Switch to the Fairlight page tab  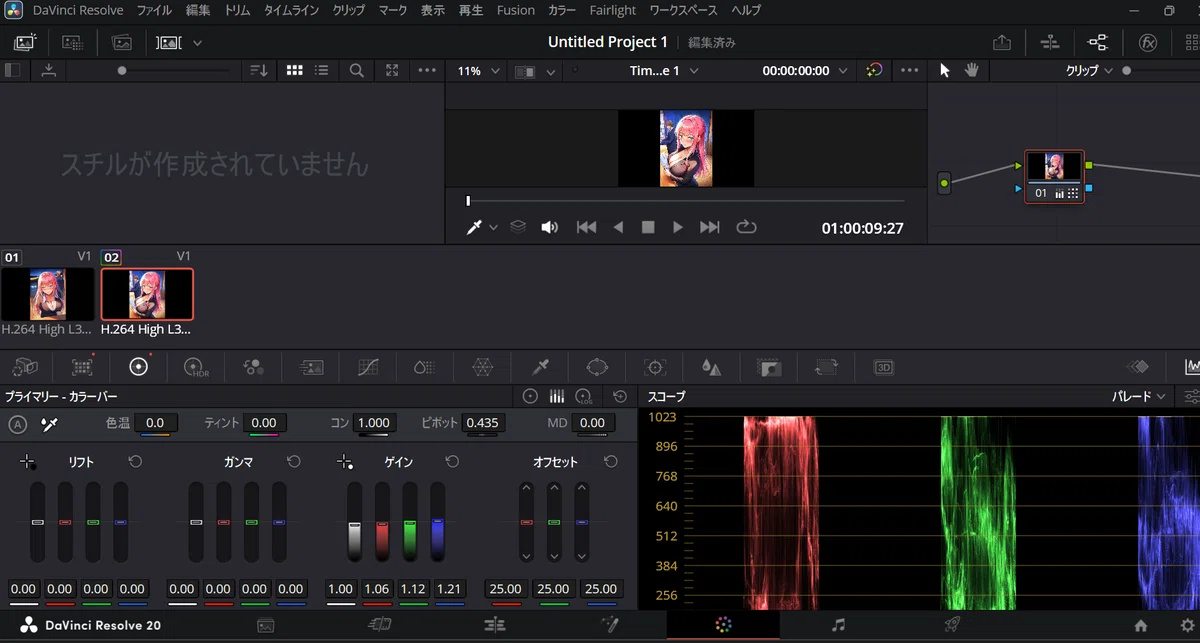(x=838, y=625)
